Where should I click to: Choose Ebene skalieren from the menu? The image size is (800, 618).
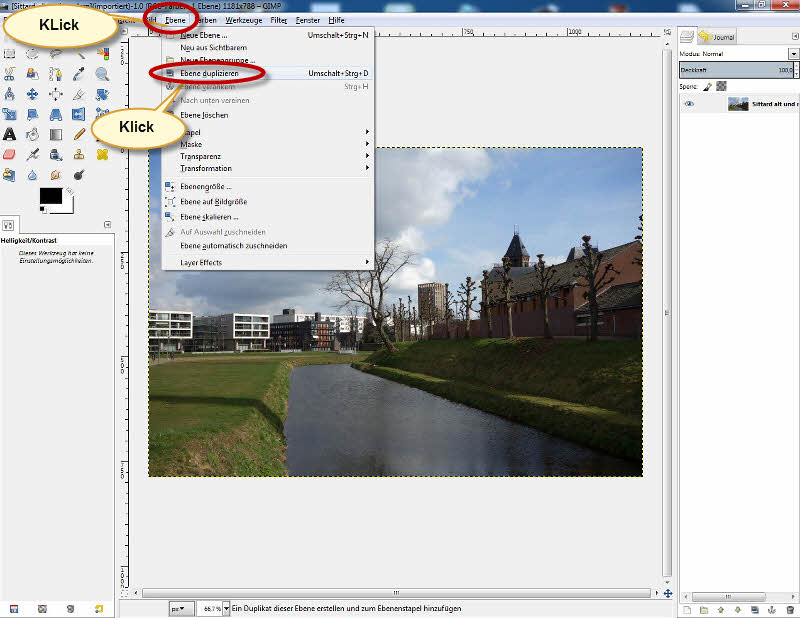pos(209,216)
